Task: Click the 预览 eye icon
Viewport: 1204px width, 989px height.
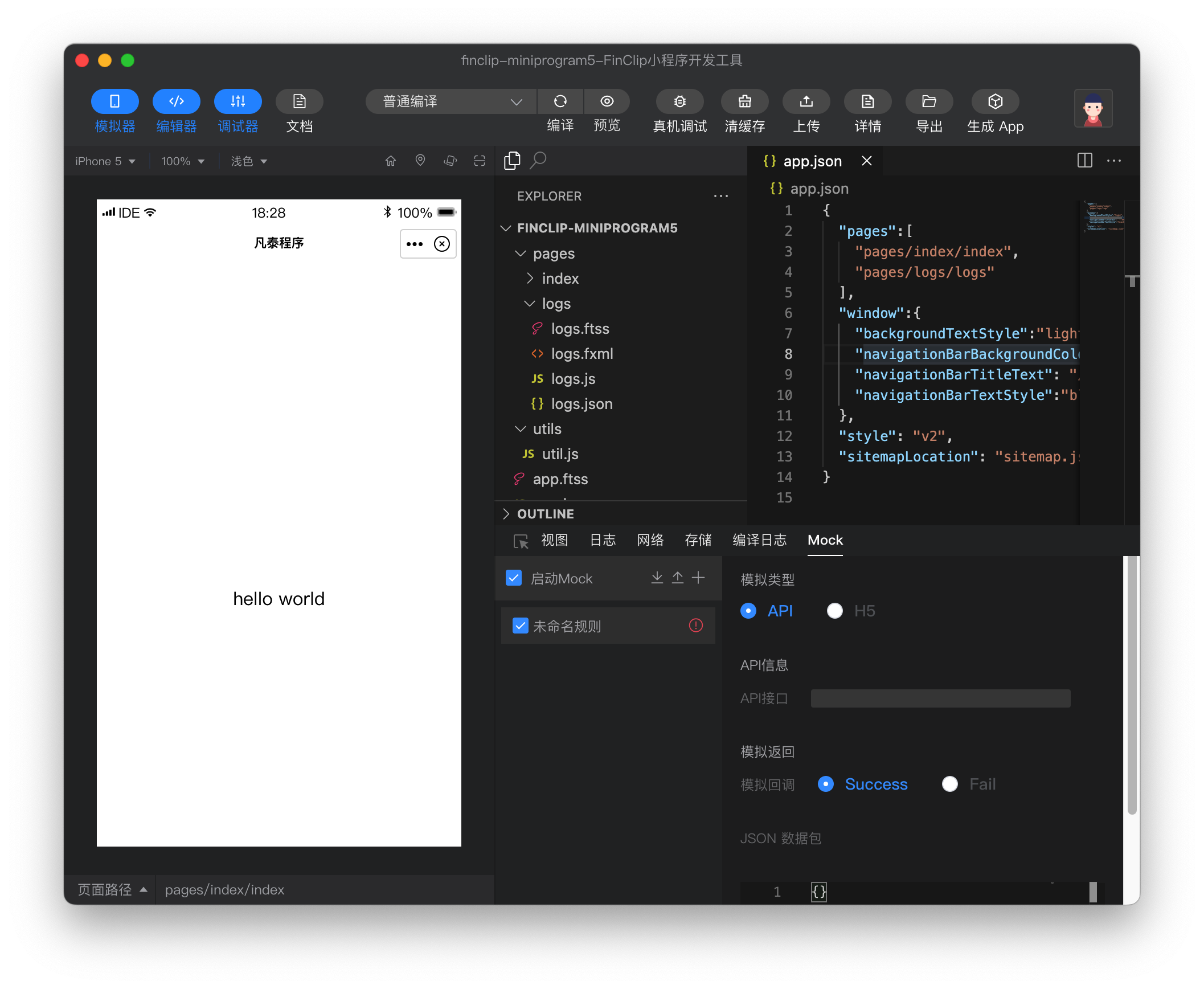Action: (x=607, y=101)
